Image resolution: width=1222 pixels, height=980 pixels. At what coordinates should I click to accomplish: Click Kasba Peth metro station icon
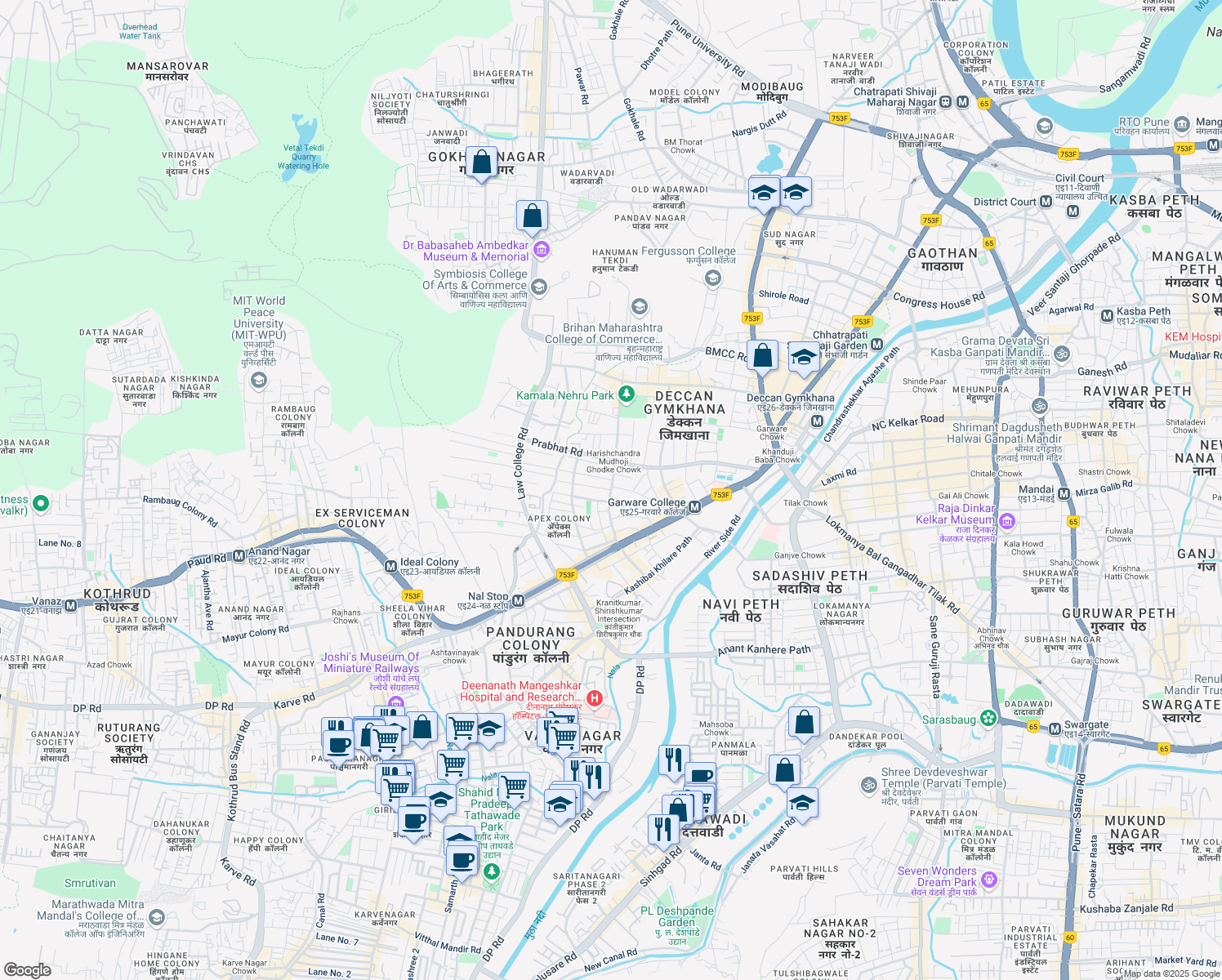(1107, 315)
